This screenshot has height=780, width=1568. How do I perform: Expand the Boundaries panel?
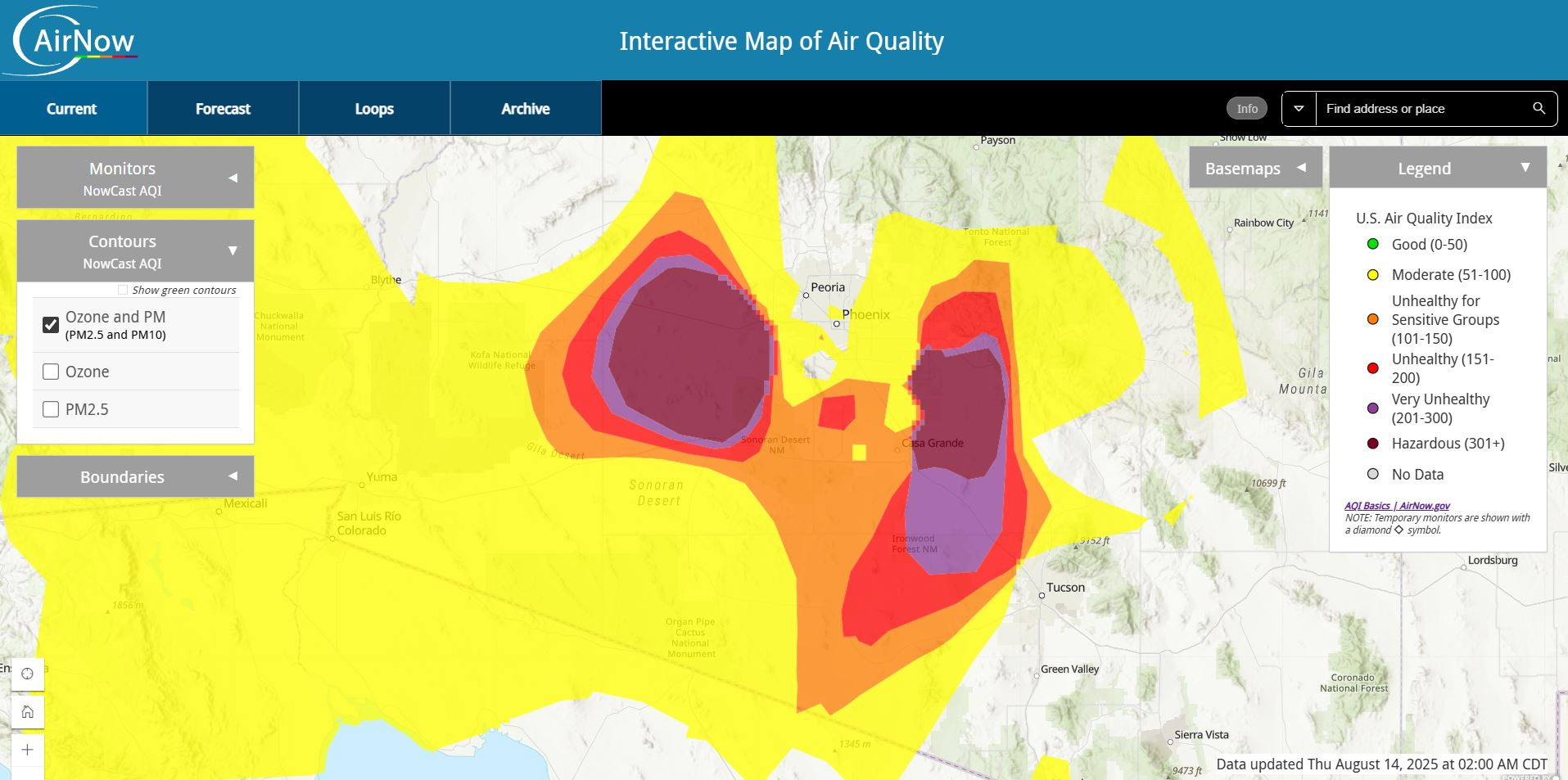(x=135, y=476)
